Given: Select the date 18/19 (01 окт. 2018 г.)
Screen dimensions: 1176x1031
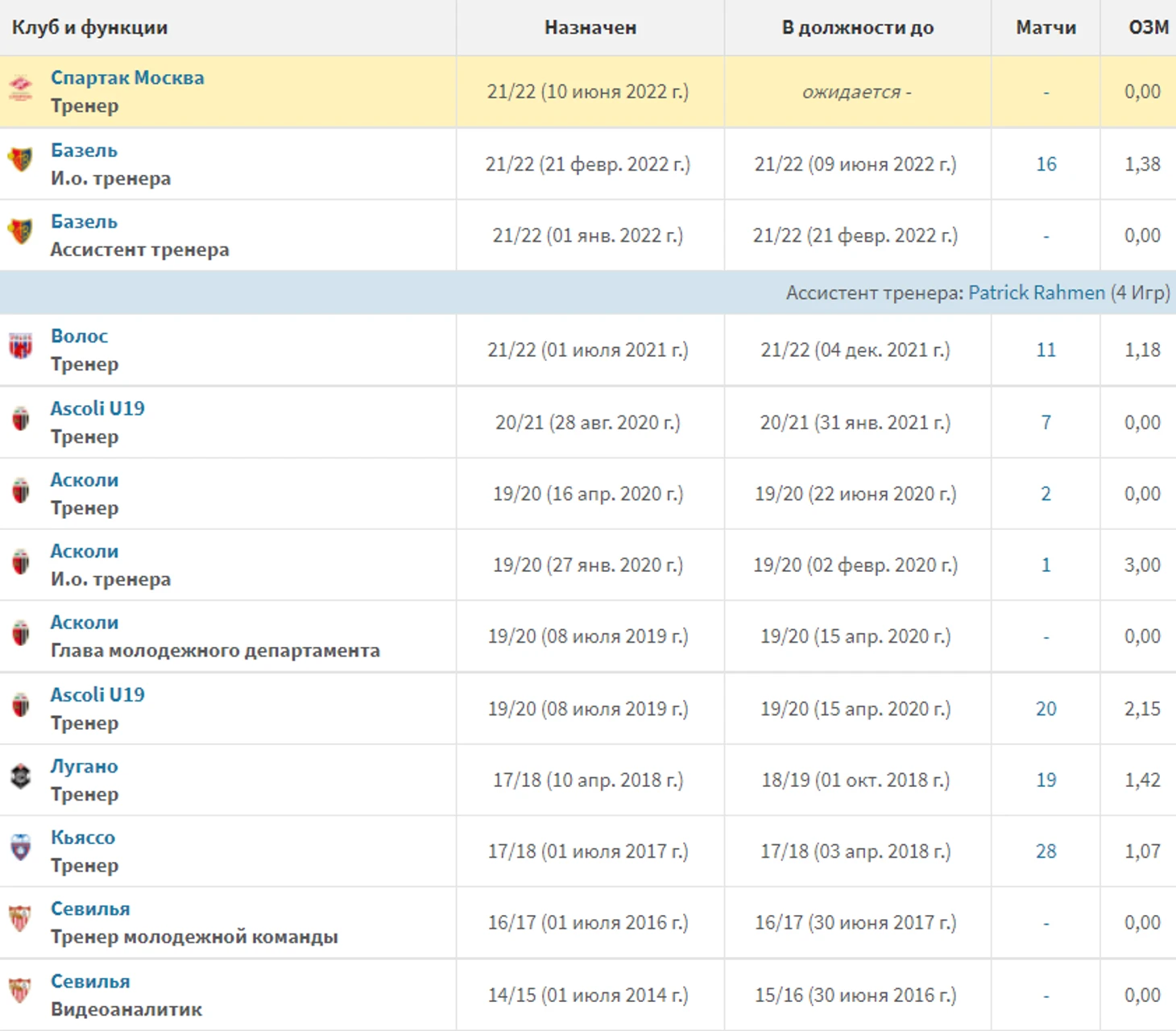Looking at the screenshot, I should coord(855,780).
